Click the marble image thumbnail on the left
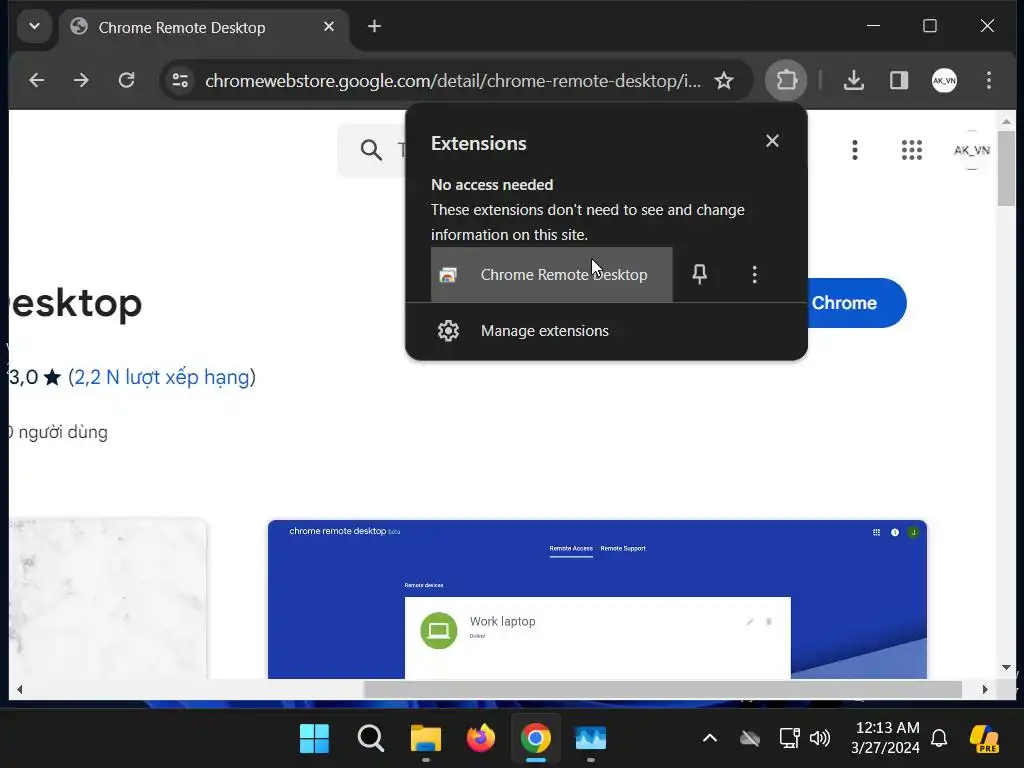 [108, 598]
